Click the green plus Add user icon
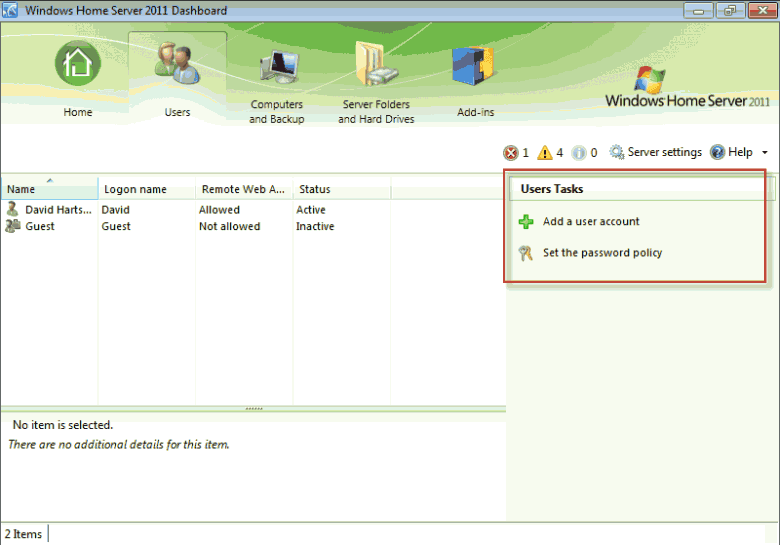The width and height of the screenshot is (780, 545). (526, 221)
